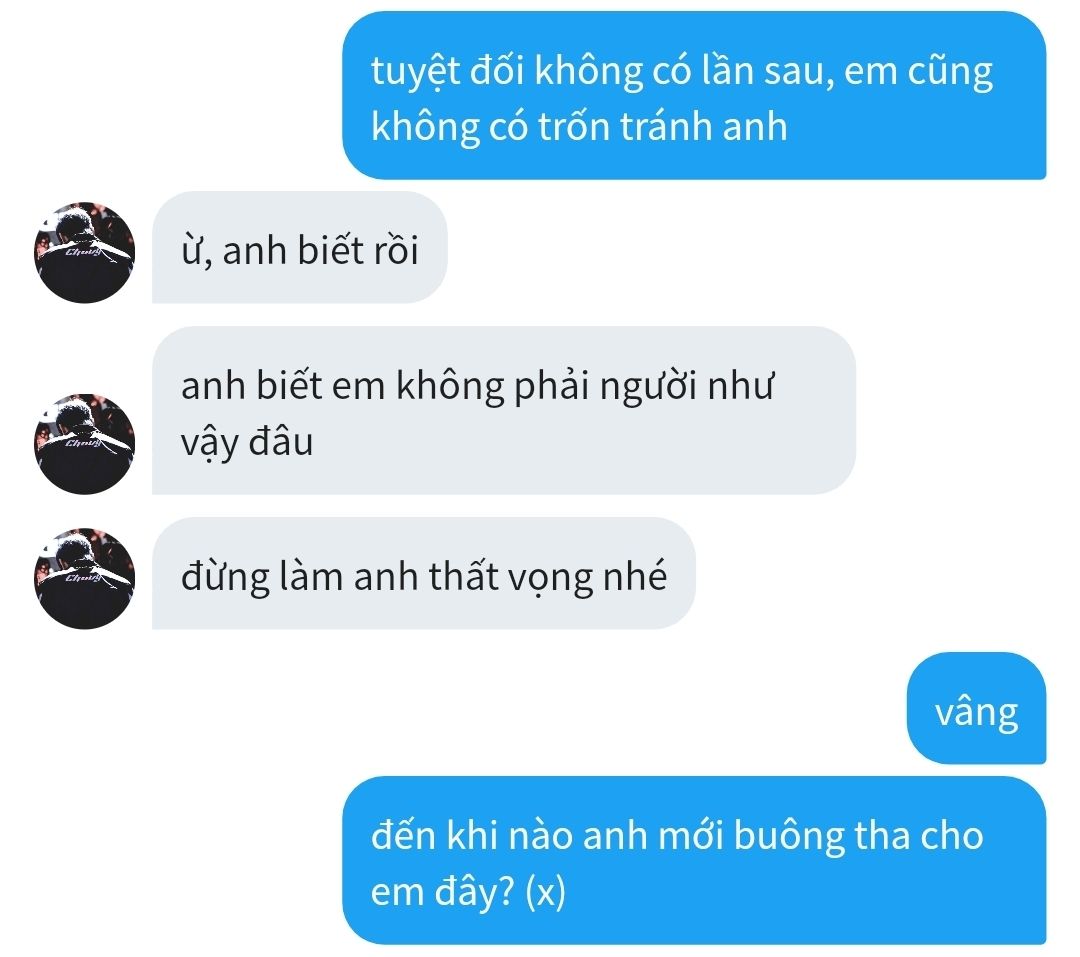Screen dimensions: 1080x957
Task: Tap avatar beside "đừng làm anh thất vọng nhé"
Action: pos(84,578)
